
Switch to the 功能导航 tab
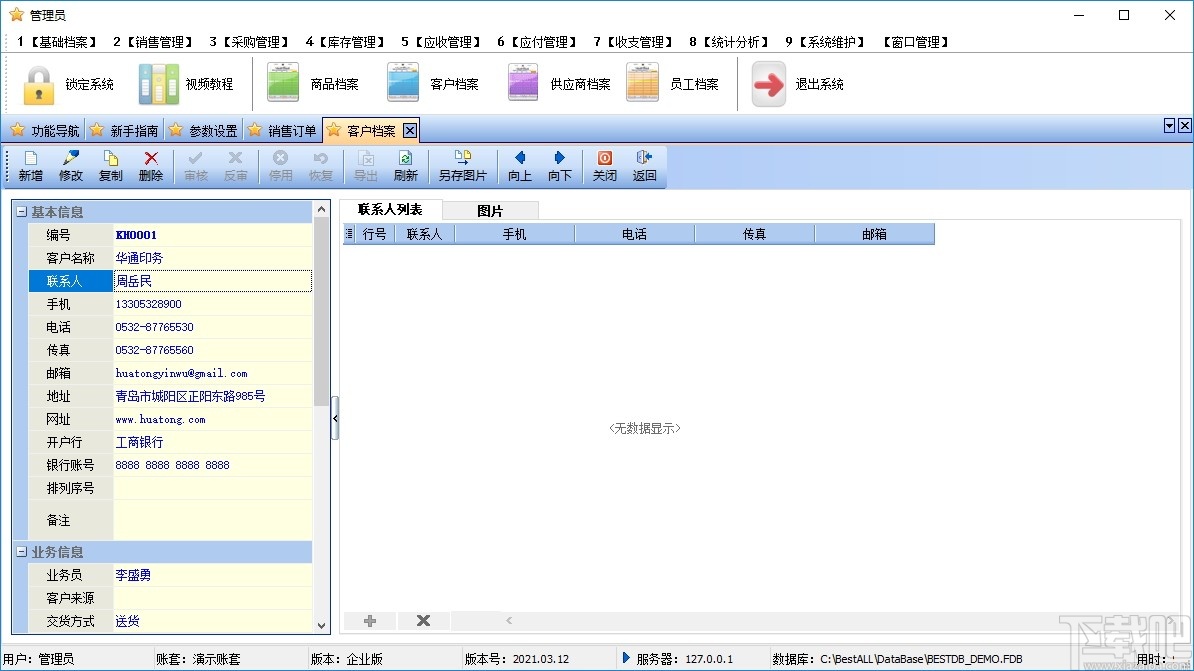[x=45, y=131]
